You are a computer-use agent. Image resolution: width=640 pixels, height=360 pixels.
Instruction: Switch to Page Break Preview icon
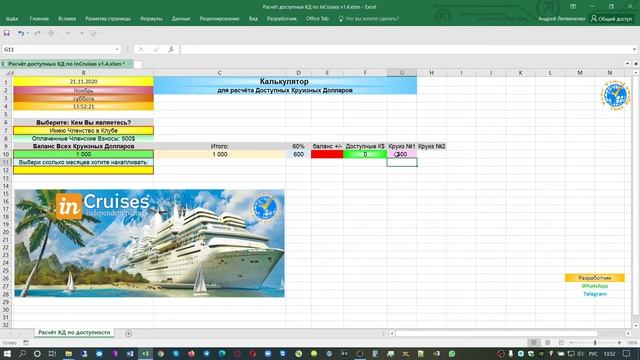coord(561,342)
